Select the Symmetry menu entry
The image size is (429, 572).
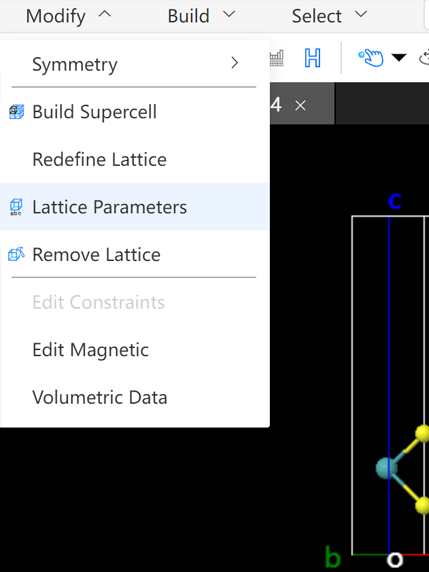(135, 64)
